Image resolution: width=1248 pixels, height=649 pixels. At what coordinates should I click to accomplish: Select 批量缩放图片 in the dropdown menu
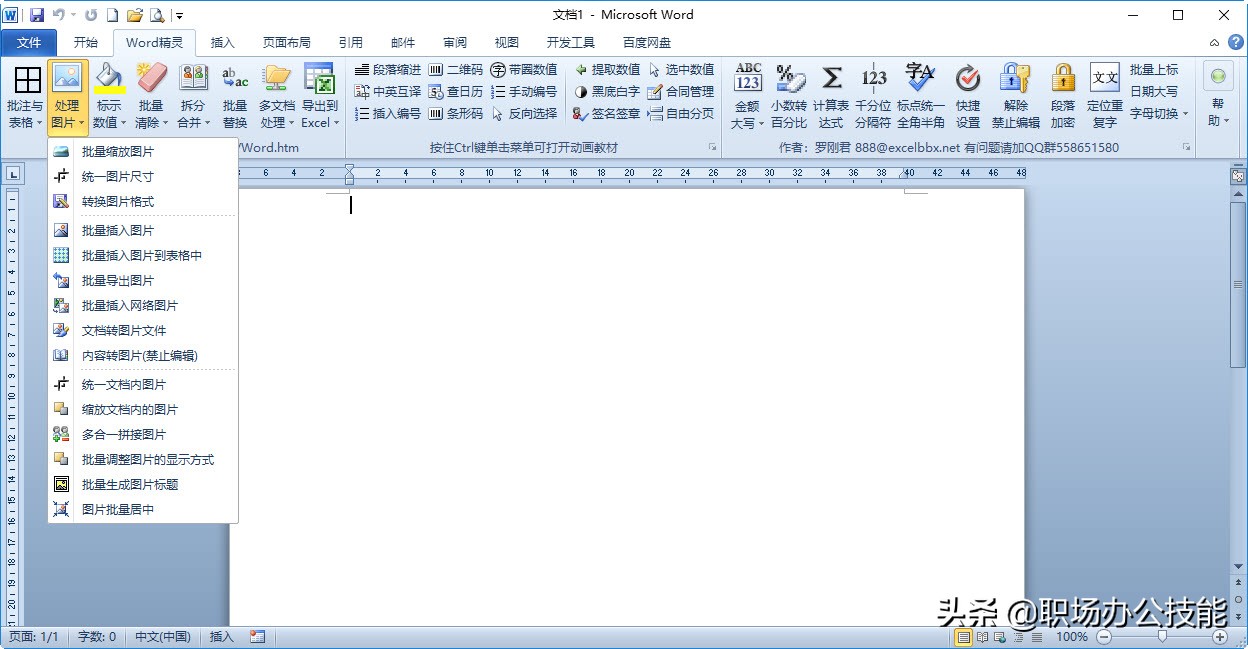(x=143, y=152)
